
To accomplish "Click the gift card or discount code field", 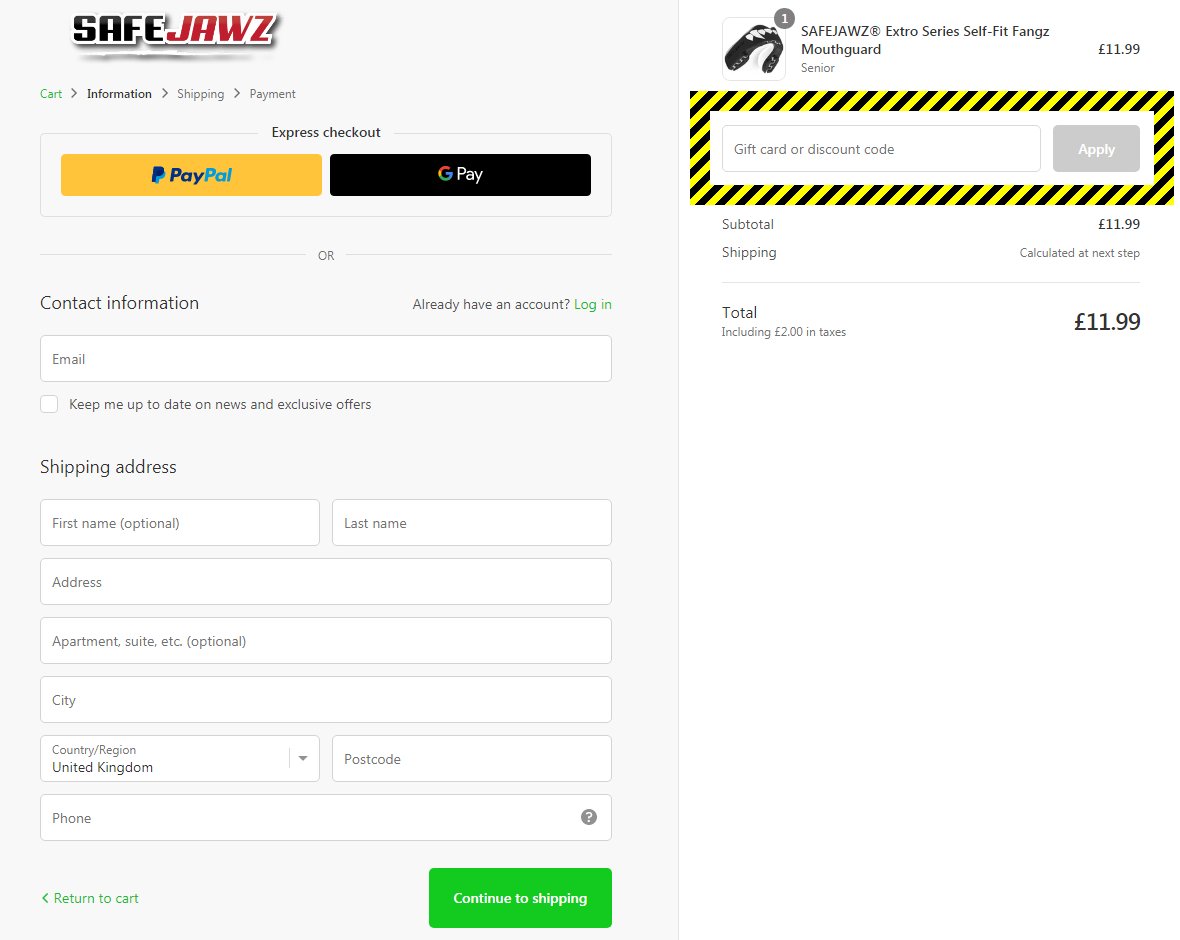I will coord(880,148).
